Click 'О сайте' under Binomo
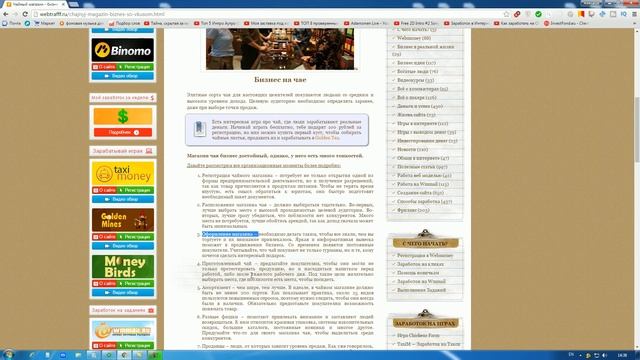 [104, 67]
